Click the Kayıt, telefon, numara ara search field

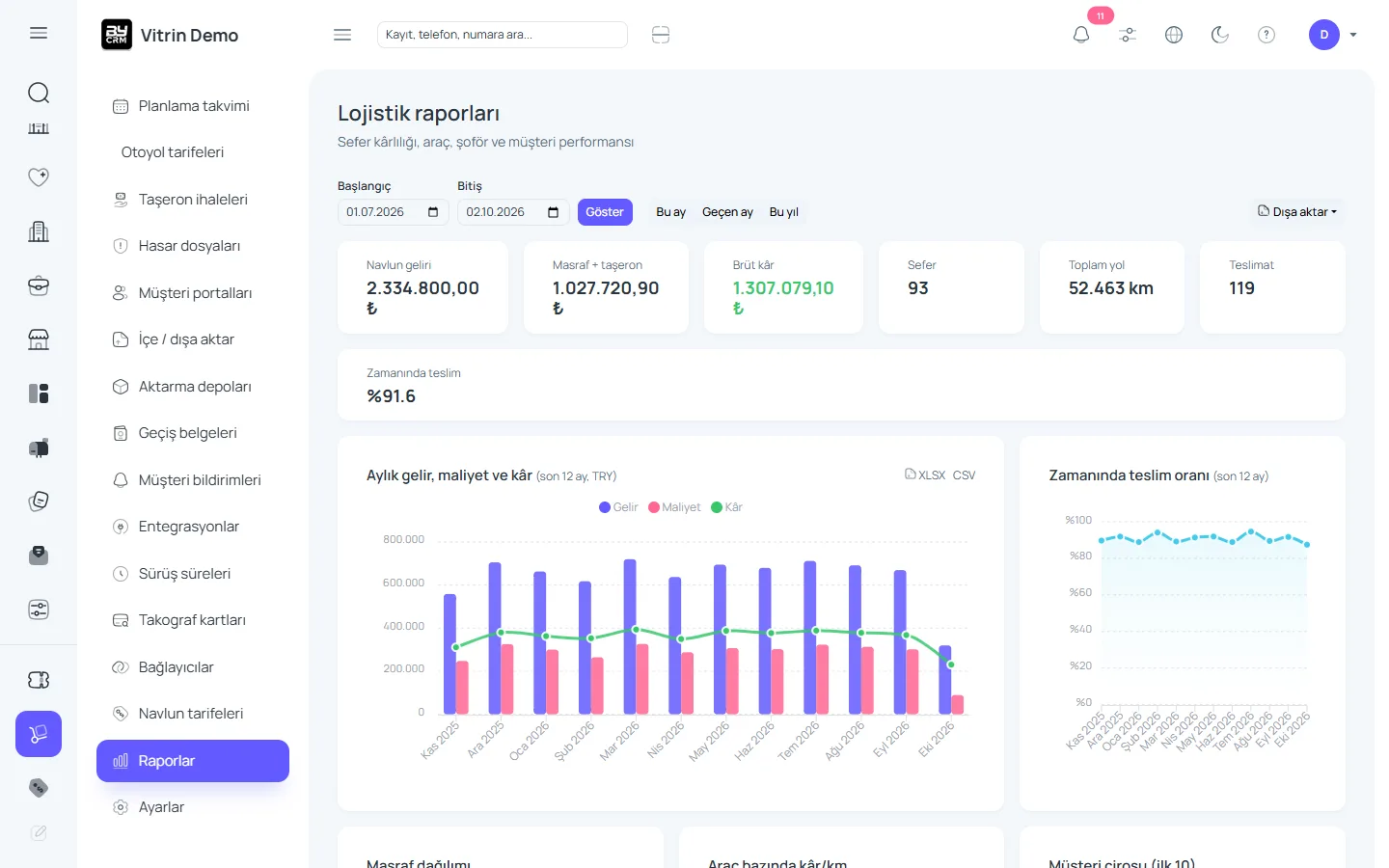pyautogui.click(x=503, y=35)
